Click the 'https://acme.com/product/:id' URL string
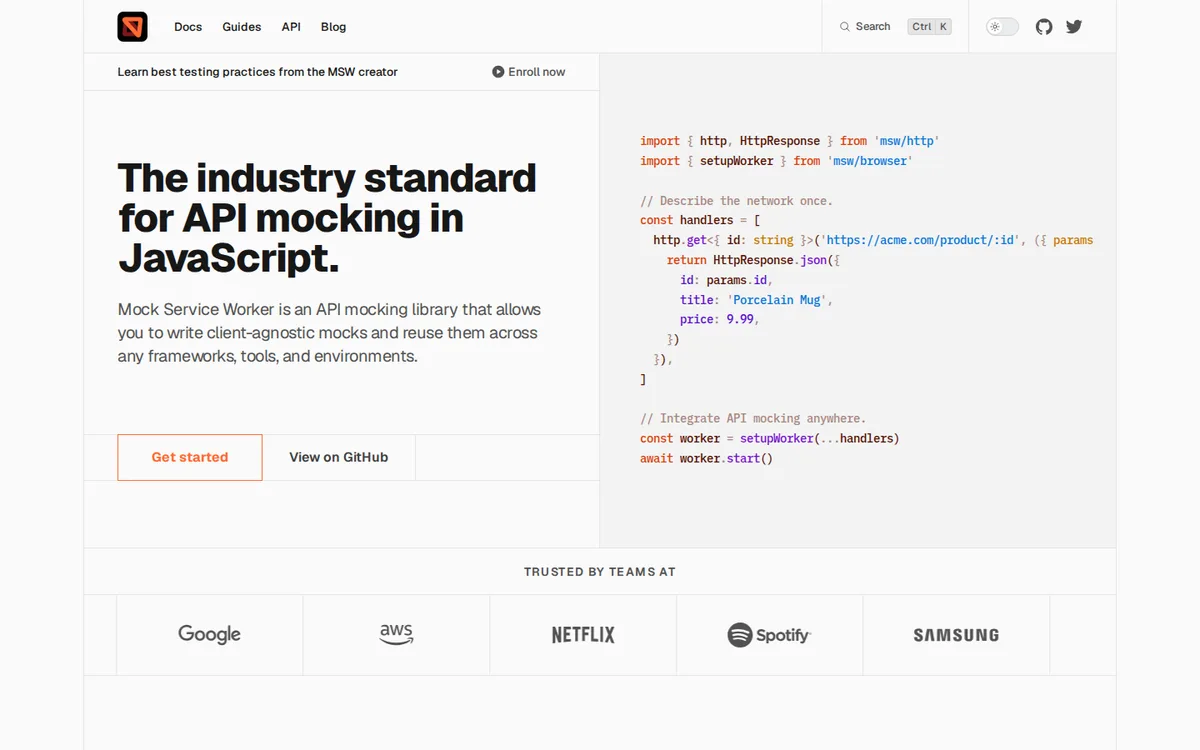The width and height of the screenshot is (1200, 750). coord(918,240)
